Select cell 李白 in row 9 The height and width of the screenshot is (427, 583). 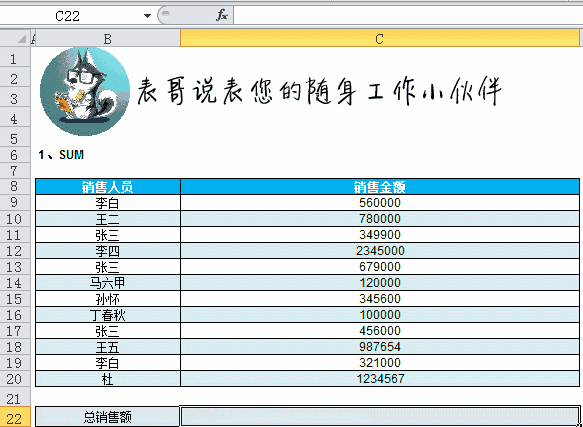point(108,203)
